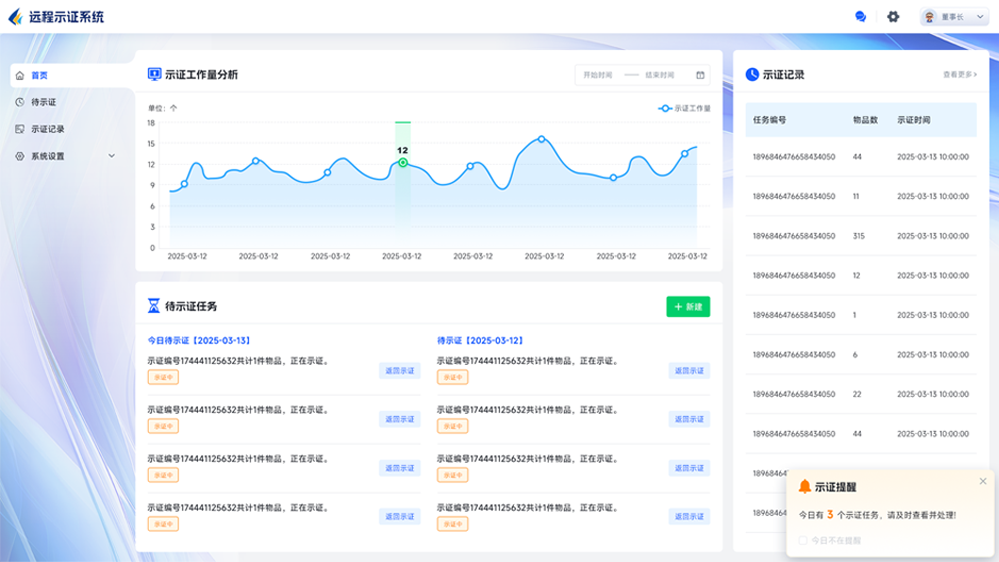Check the 今日不在提醒 checkbox

803,540
